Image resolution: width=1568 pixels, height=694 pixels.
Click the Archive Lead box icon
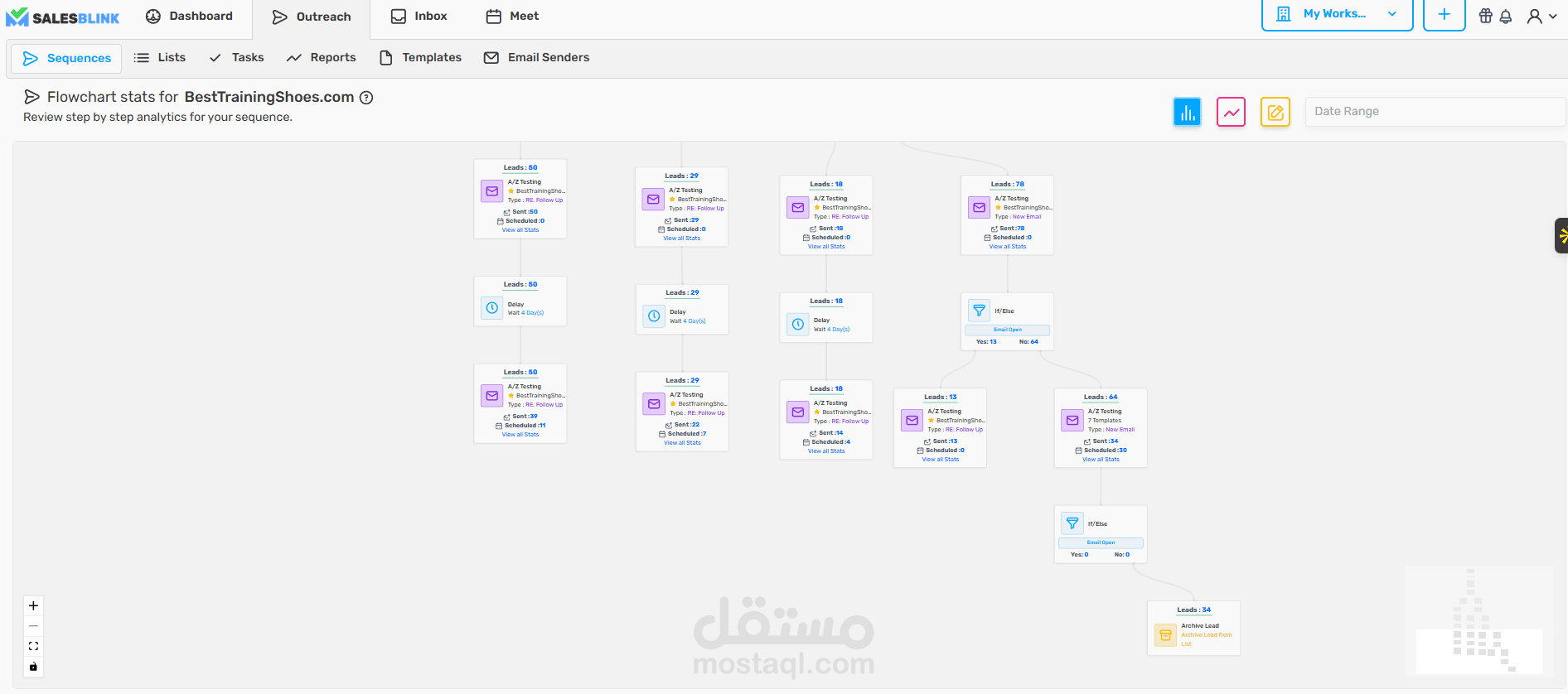(x=1165, y=635)
